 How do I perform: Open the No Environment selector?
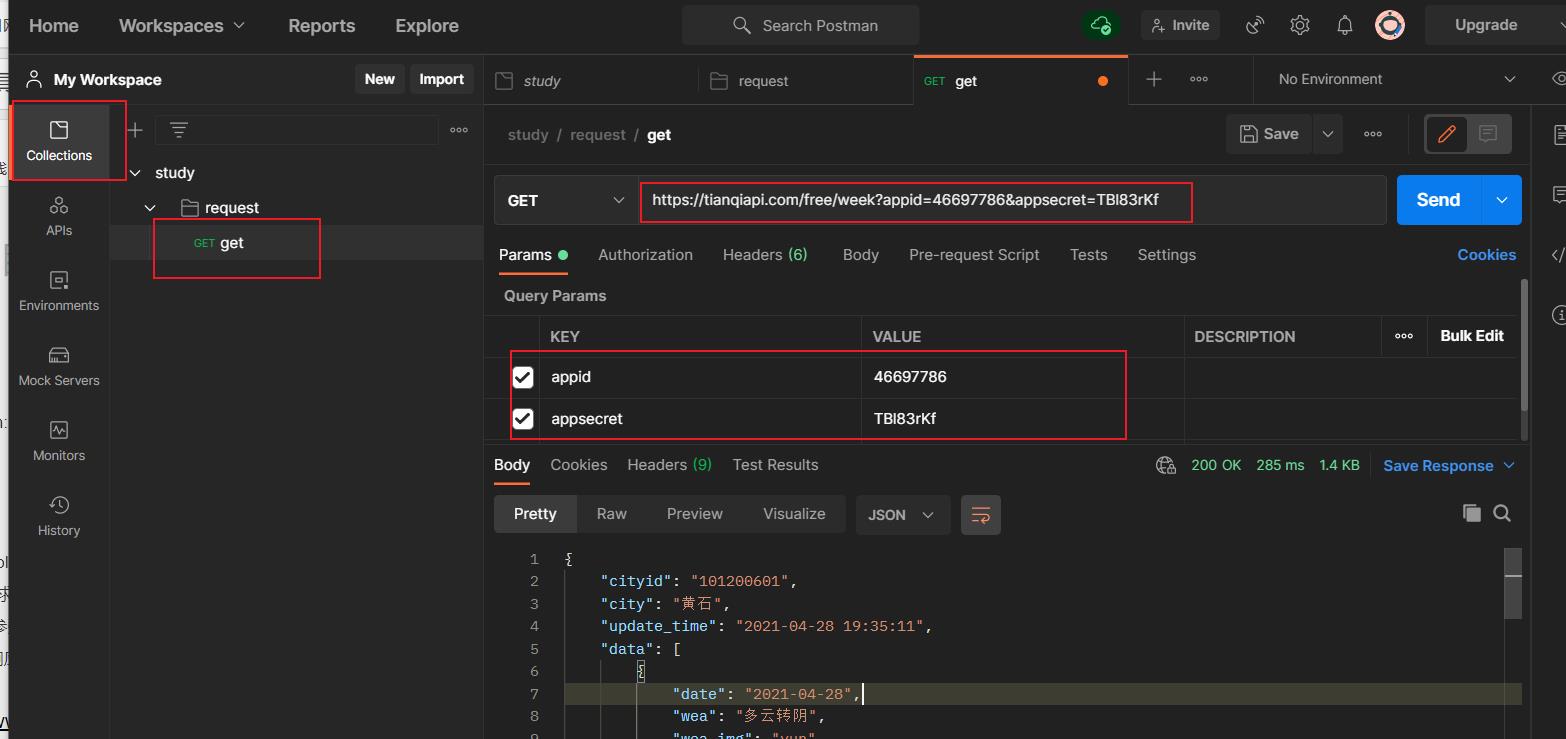[x=1396, y=79]
